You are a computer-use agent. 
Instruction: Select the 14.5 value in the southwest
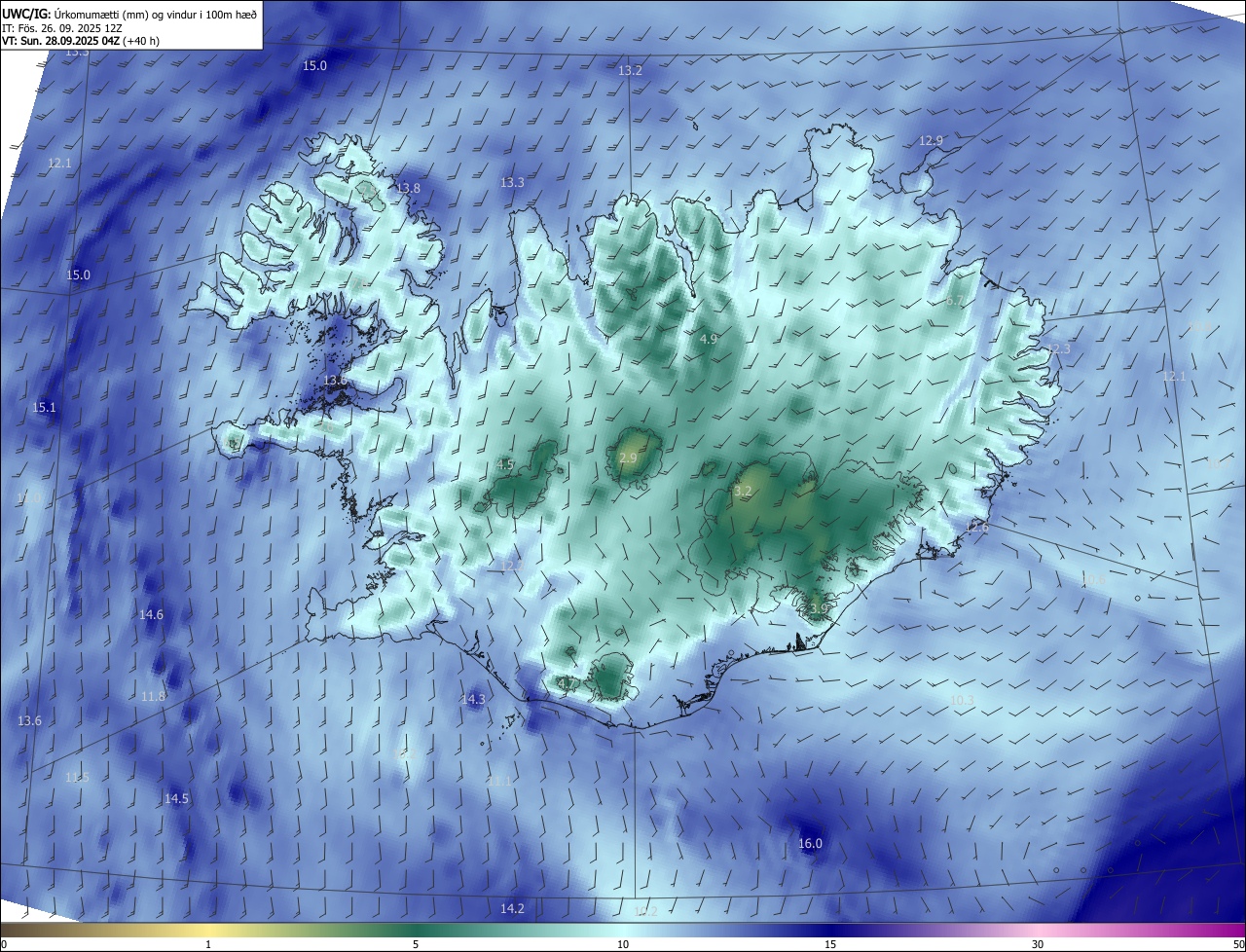pos(176,798)
